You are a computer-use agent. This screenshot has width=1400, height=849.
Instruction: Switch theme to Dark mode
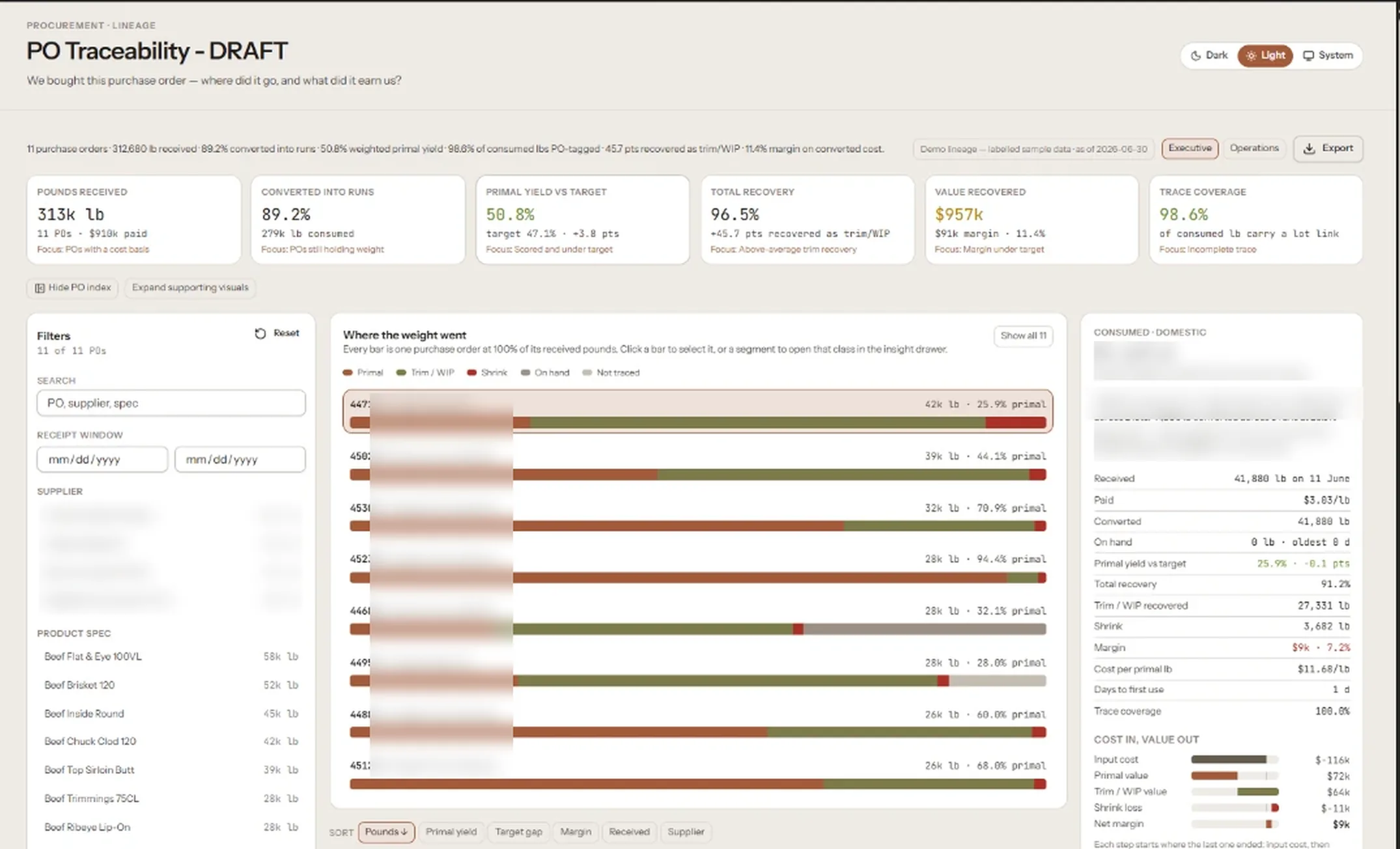click(1209, 55)
